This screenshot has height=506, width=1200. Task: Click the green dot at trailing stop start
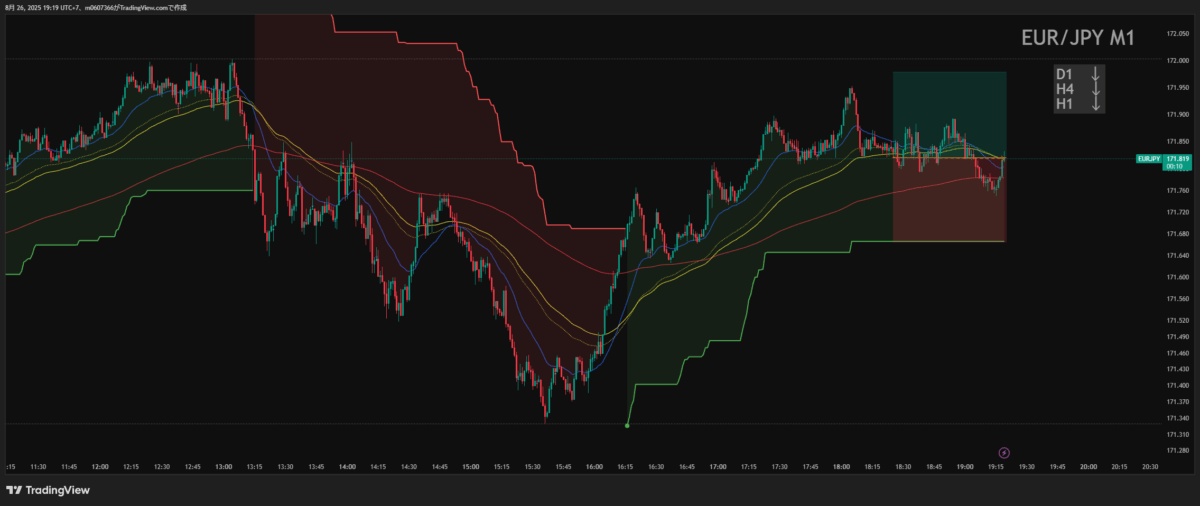point(627,426)
